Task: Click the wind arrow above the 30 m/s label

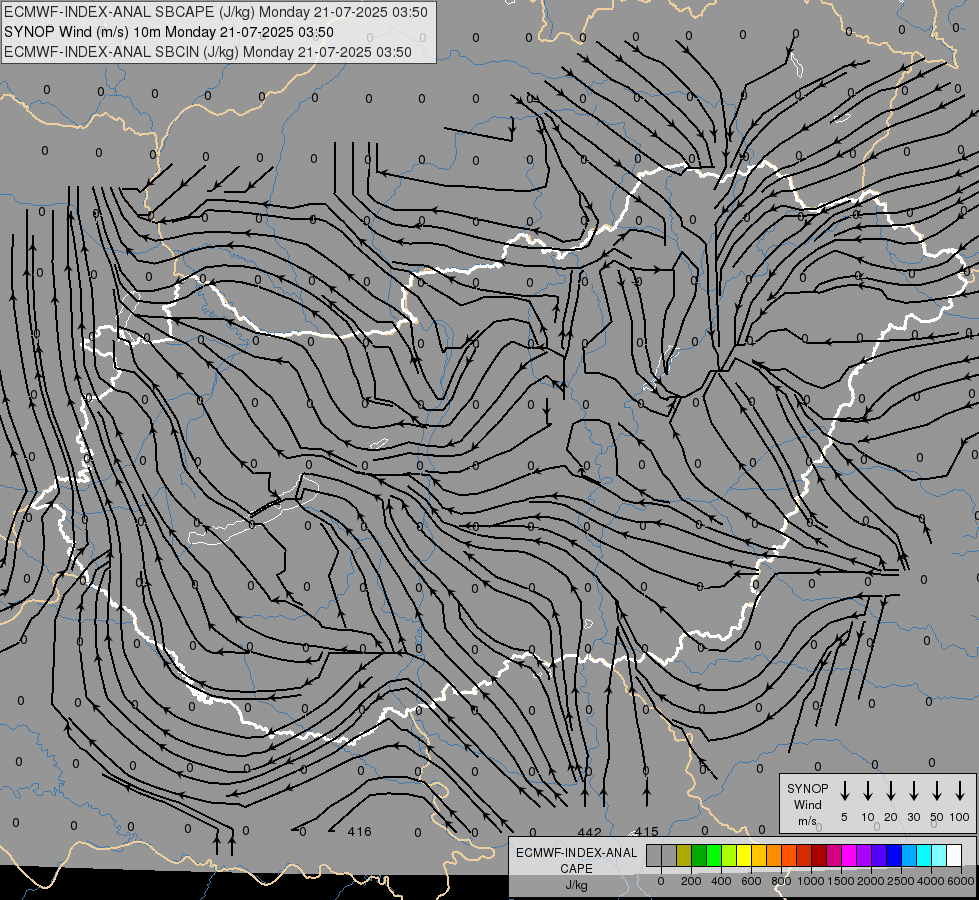Action: (x=913, y=790)
